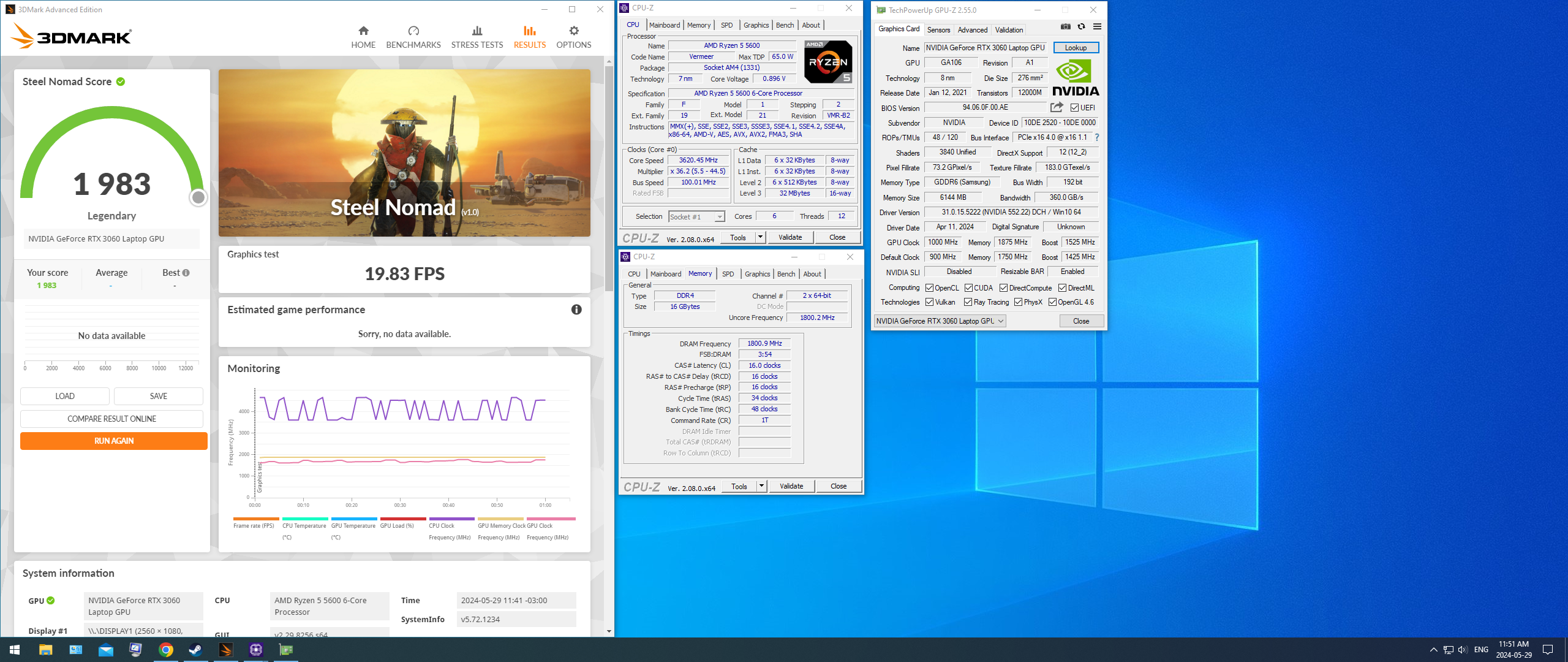Toggle the UEFI checkbox in GPU-Z
Image resolution: width=1568 pixels, height=662 pixels.
[x=1074, y=108]
